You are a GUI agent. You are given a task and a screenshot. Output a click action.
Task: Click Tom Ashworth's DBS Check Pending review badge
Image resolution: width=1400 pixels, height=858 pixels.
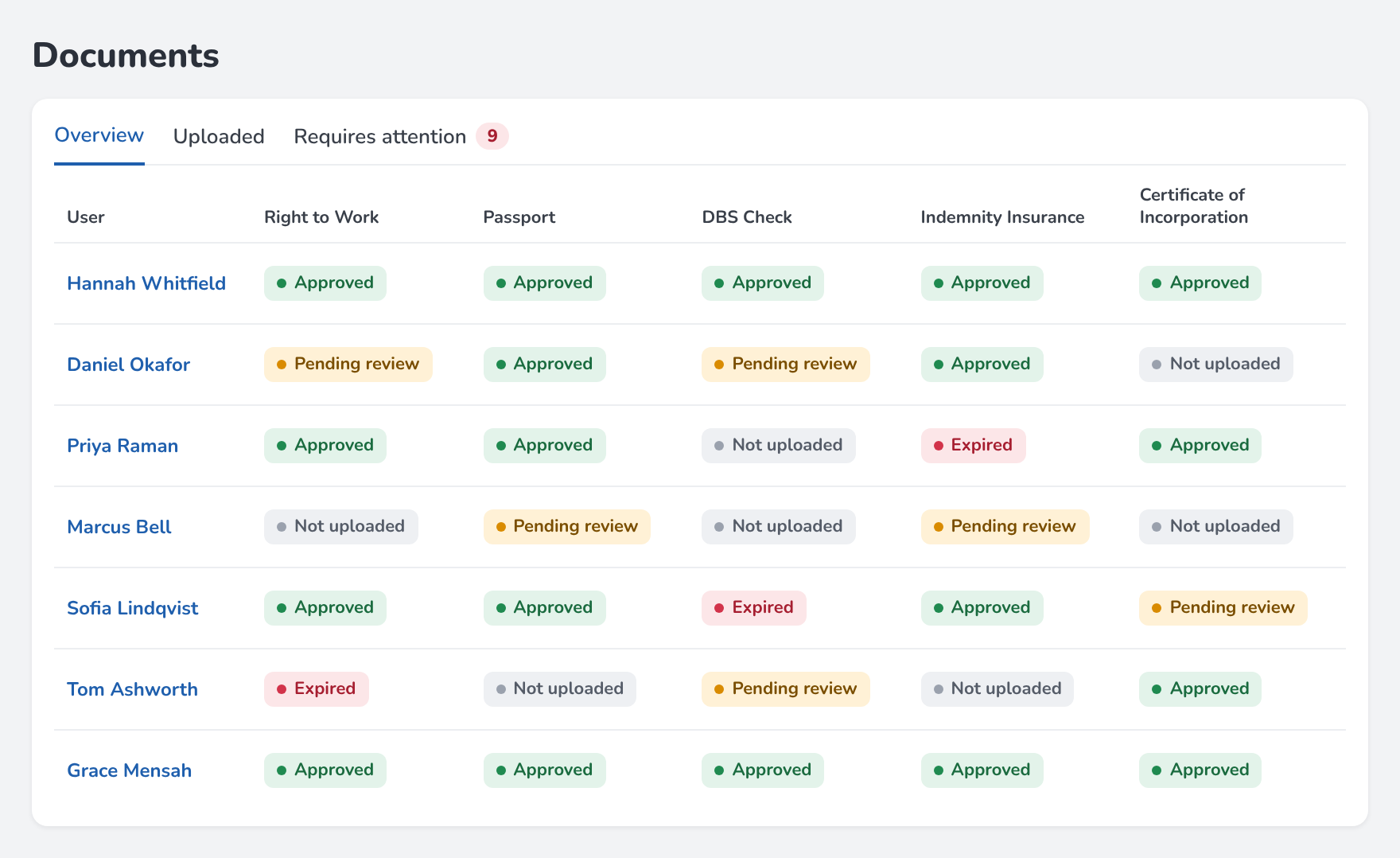786,689
